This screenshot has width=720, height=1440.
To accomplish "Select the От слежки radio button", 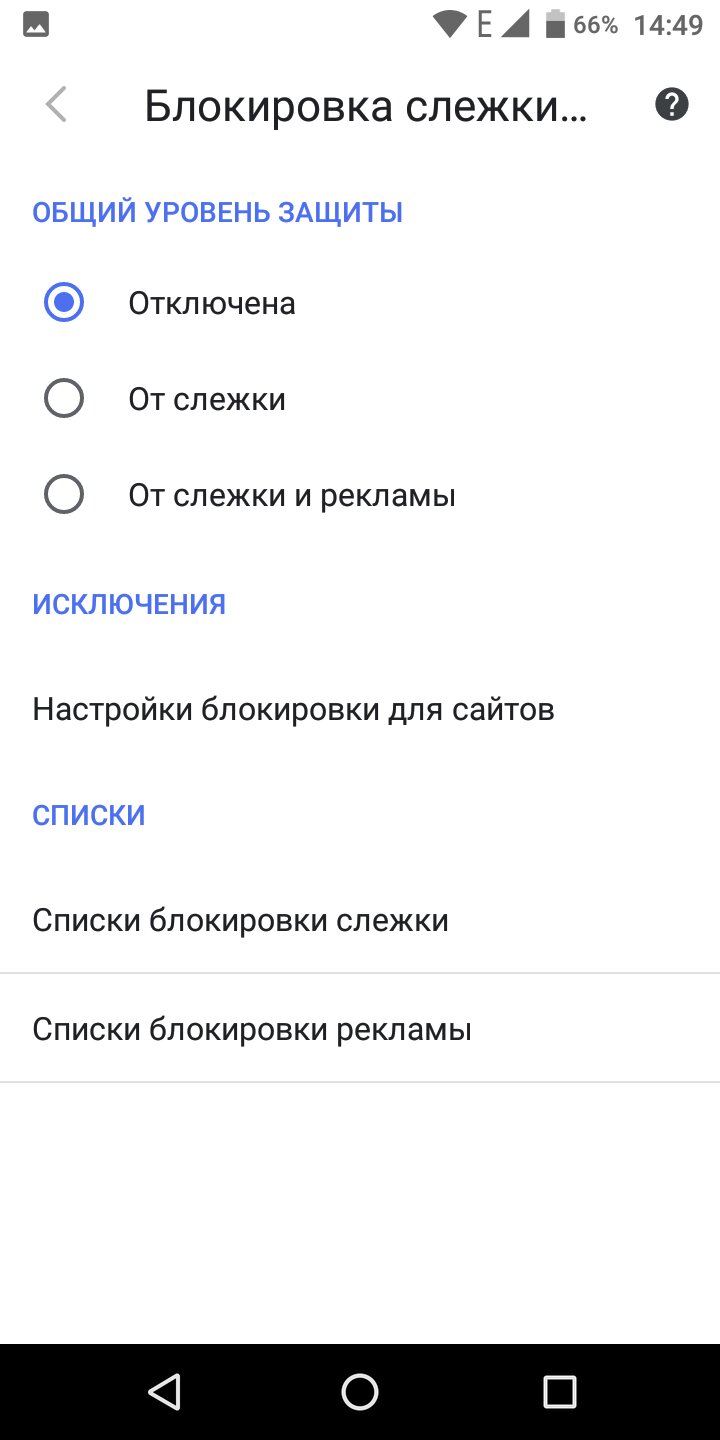I will coord(64,399).
